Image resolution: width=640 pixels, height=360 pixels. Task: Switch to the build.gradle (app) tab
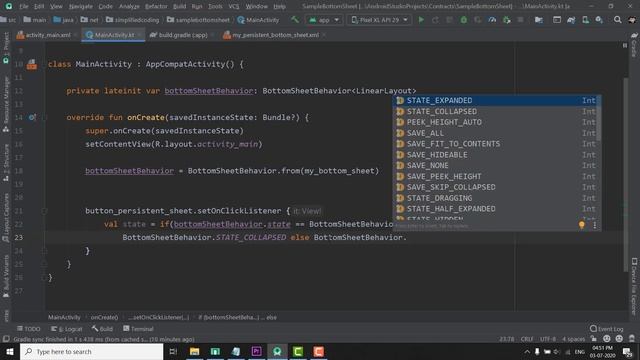click(x=183, y=35)
